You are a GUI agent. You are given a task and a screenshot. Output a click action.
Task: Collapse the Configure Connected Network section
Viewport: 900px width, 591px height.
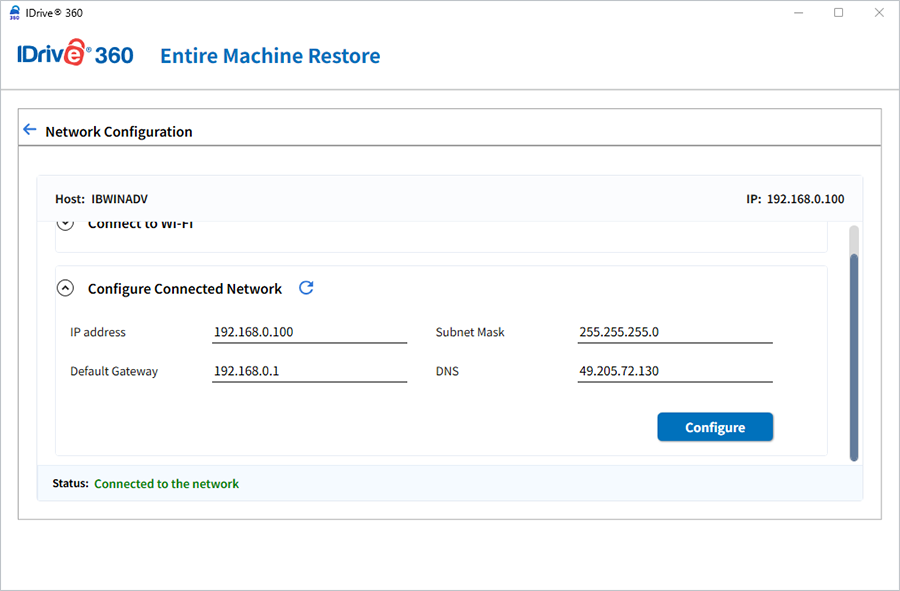coord(65,288)
